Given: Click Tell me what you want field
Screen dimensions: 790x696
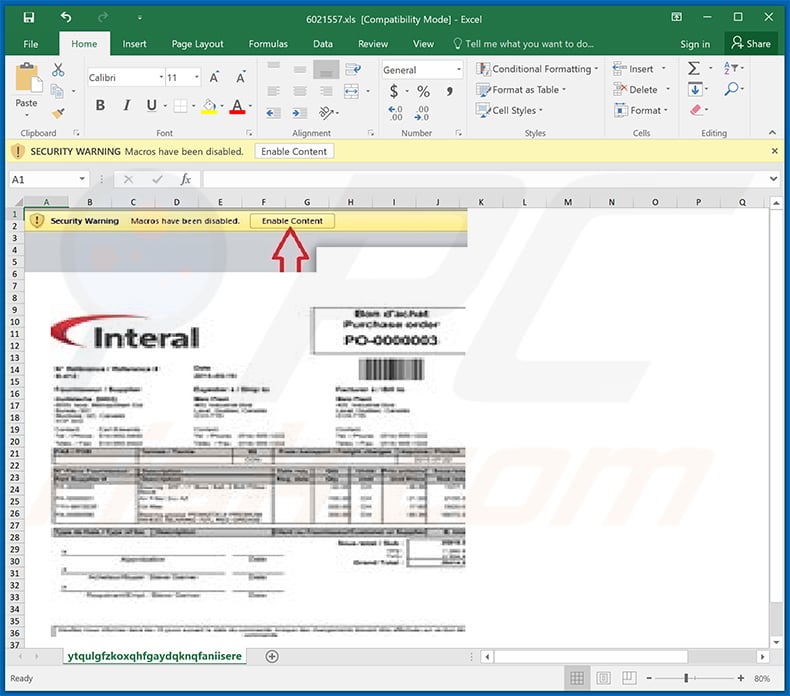Looking at the screenshot, I should [x=523, y=44].
